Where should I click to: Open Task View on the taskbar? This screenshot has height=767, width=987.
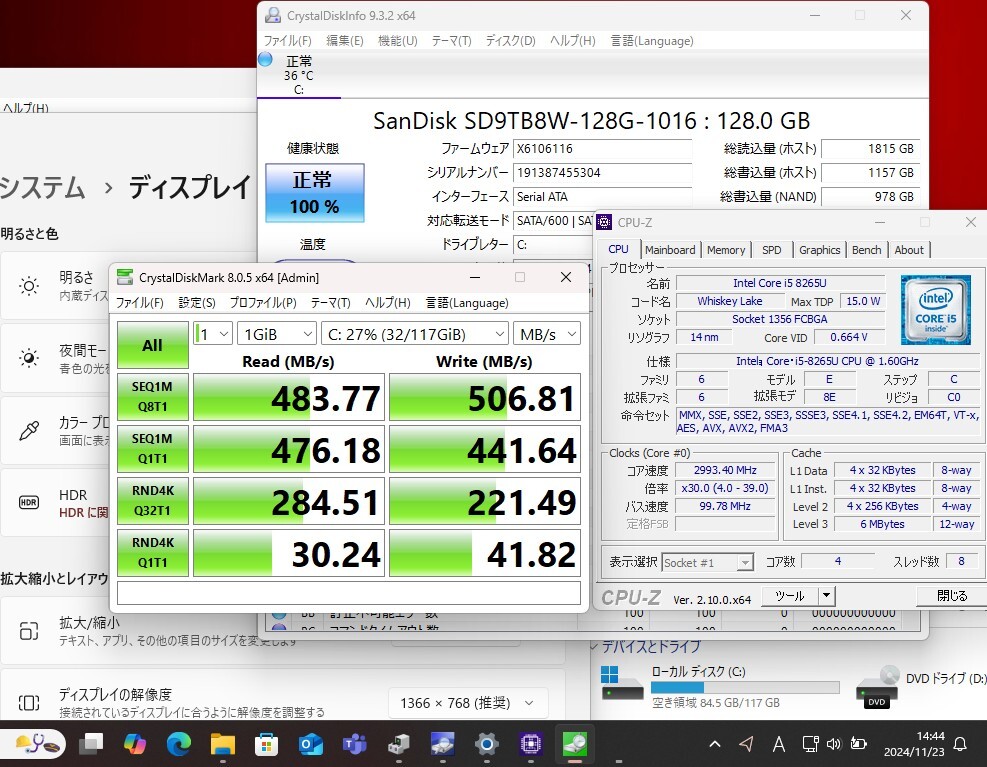(x=91, y=744)
